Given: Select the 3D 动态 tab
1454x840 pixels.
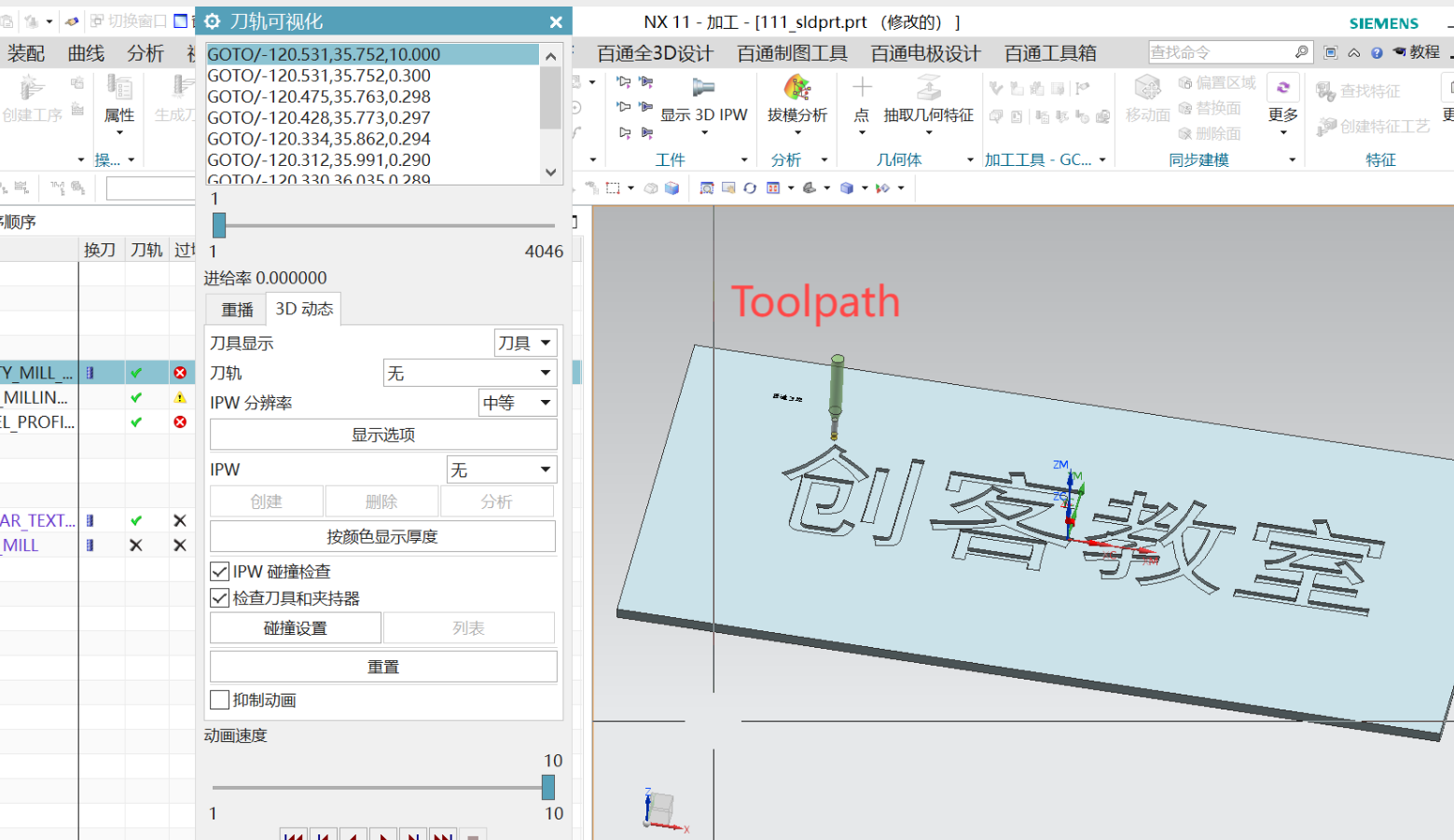Looking at the screenshot, I should pyautogui.click(x=304, y=309).
